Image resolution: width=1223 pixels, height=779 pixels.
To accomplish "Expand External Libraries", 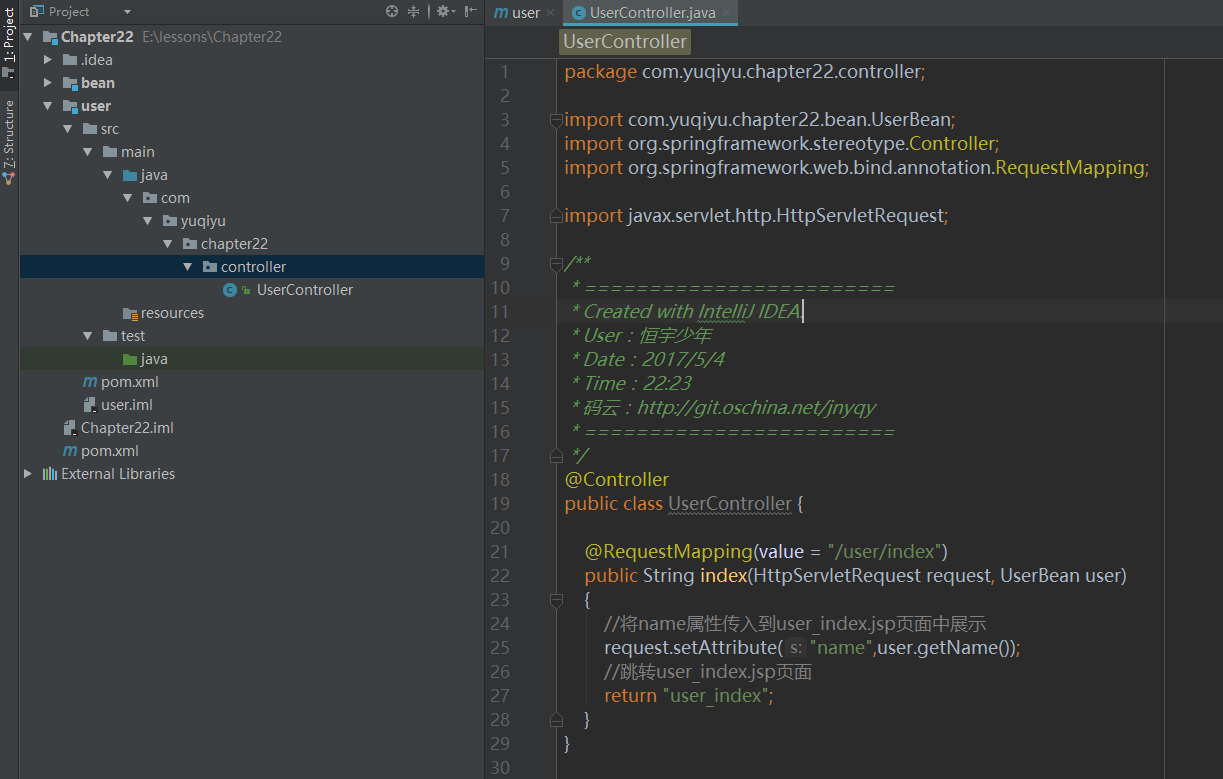I will tap(28, 474).
